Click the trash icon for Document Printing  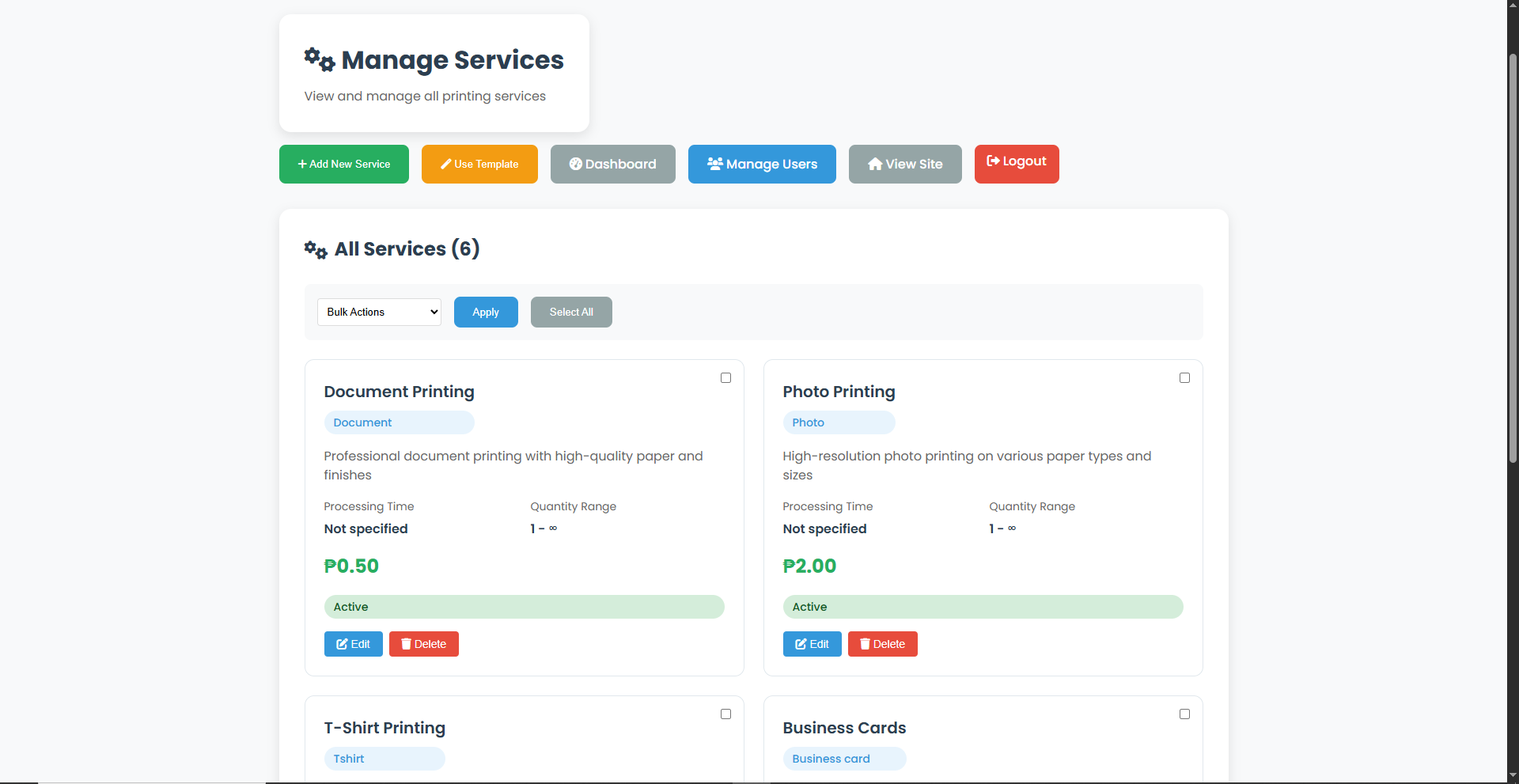406,644
